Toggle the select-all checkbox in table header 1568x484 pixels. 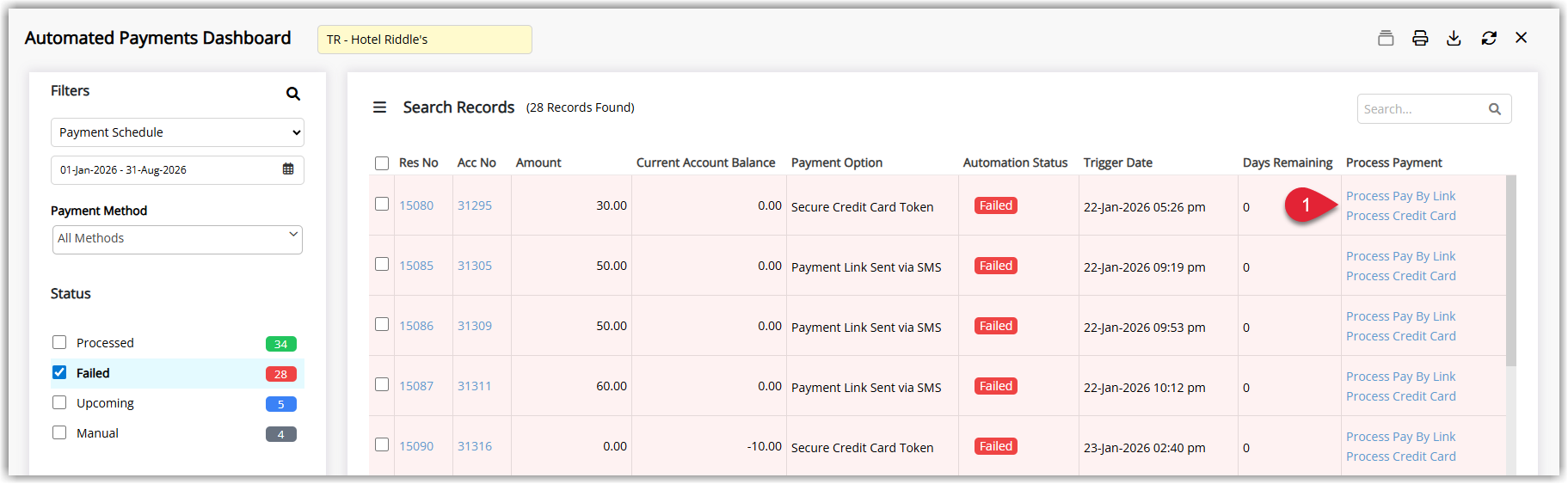[382, 163]
